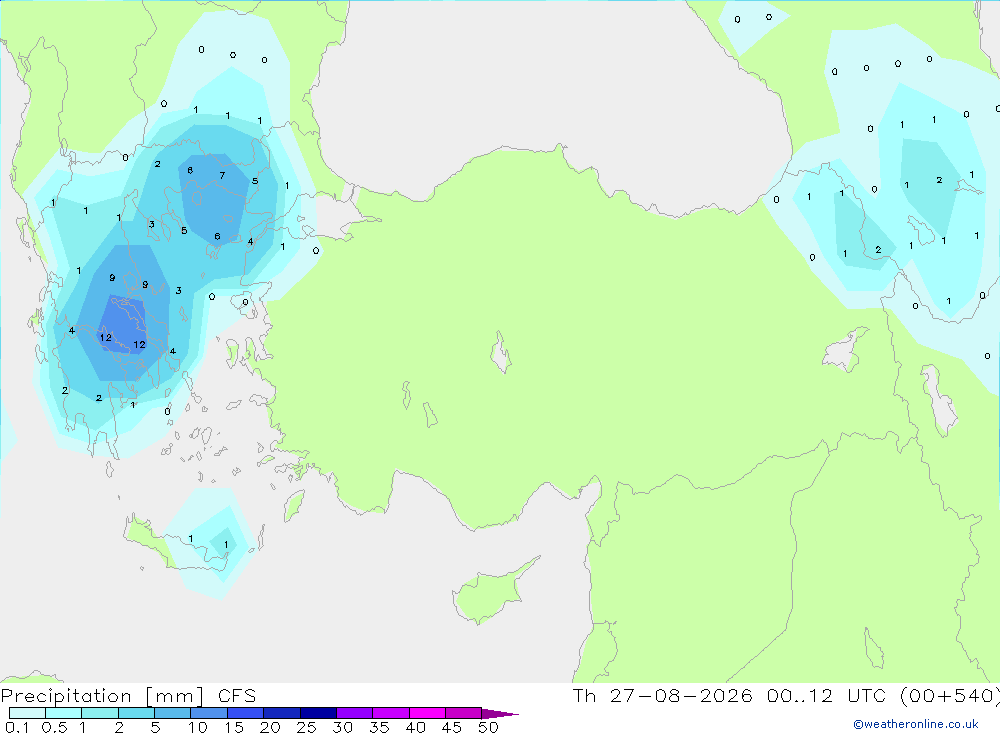Click the 'CFS' model label
Image resolution: width=1000 pixels, height=733 pixels.
click(x=237, y=696)
